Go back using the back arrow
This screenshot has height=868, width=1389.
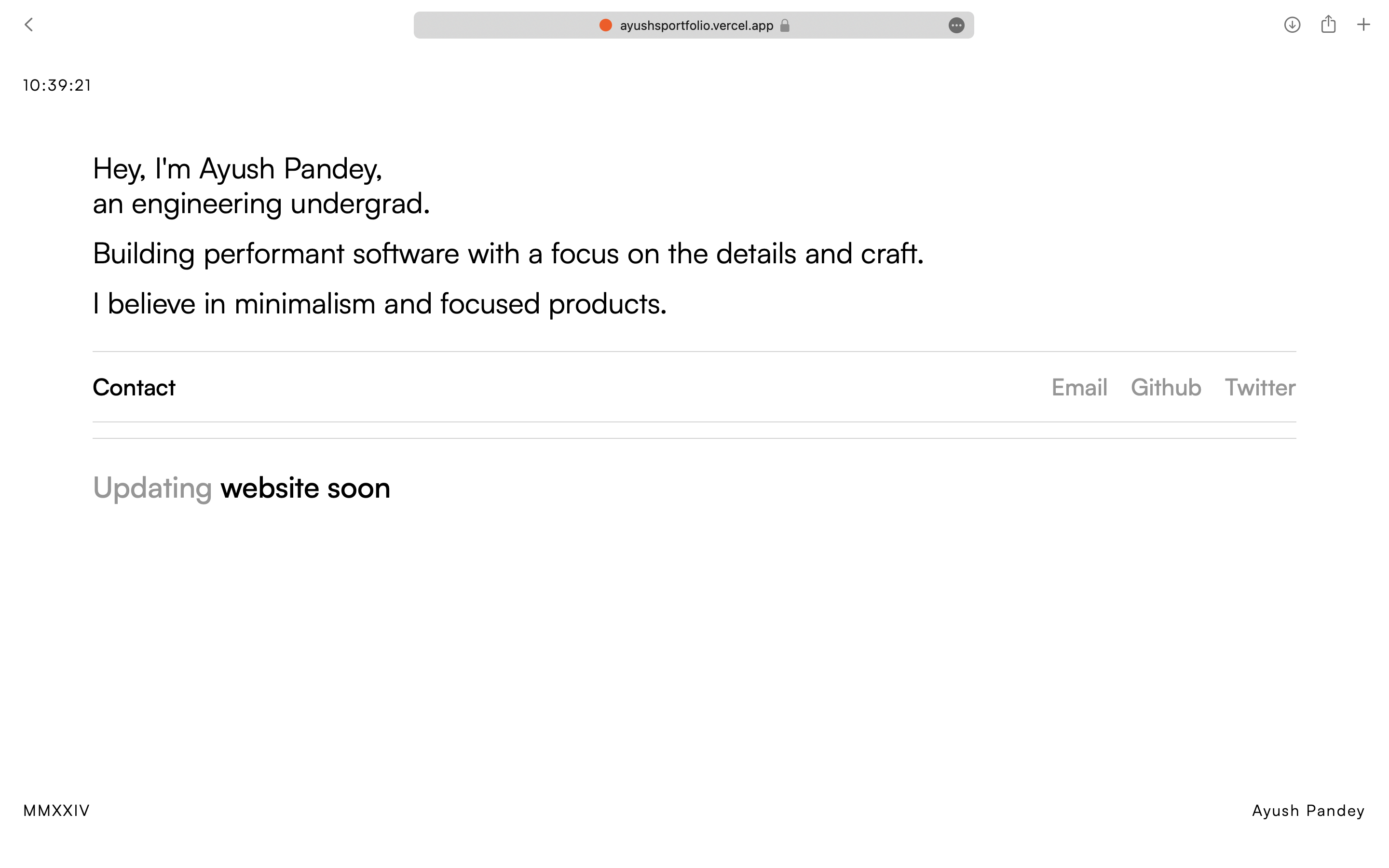pos(29,25)
